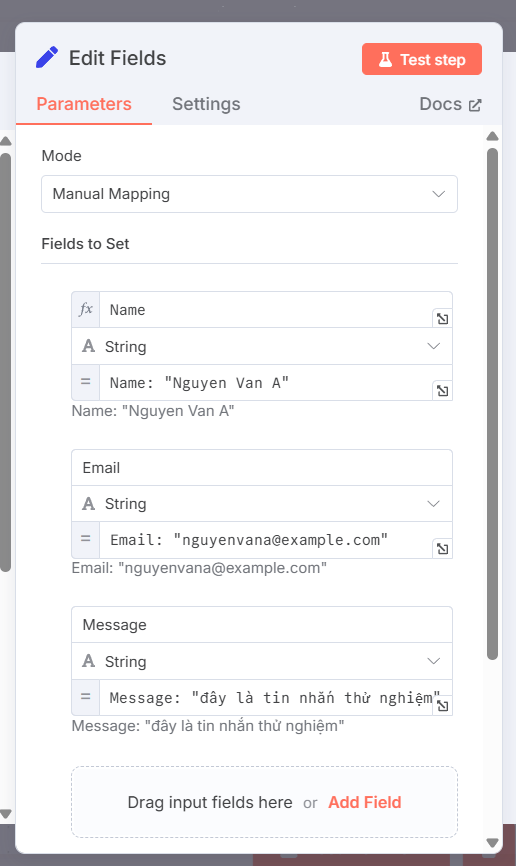Click the Email field name input

[262, 467]
